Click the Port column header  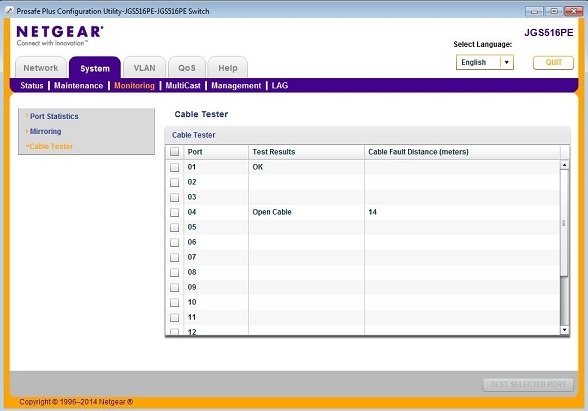[216, 152]
